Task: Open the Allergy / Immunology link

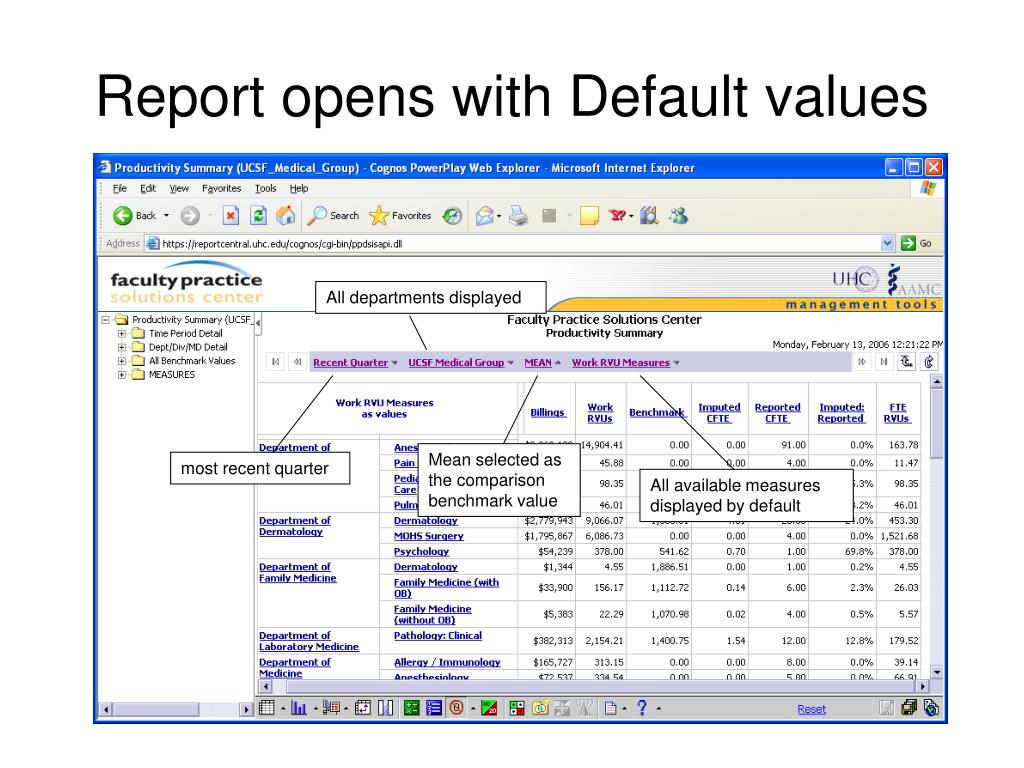Action: (x=447, y=662)
